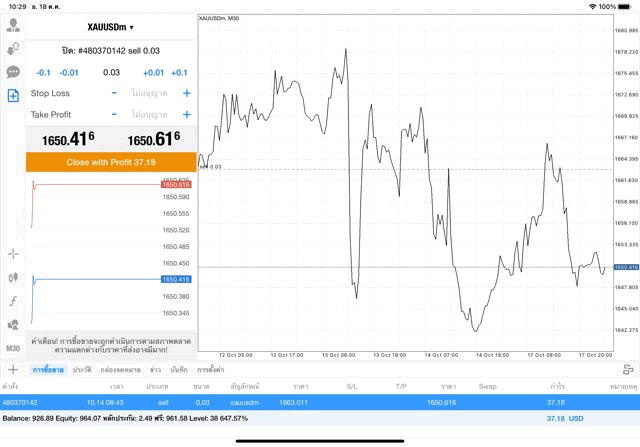Screen dimensions: 640x447
Task: Decrease volume by -0.01
Action: pos(69,73)
